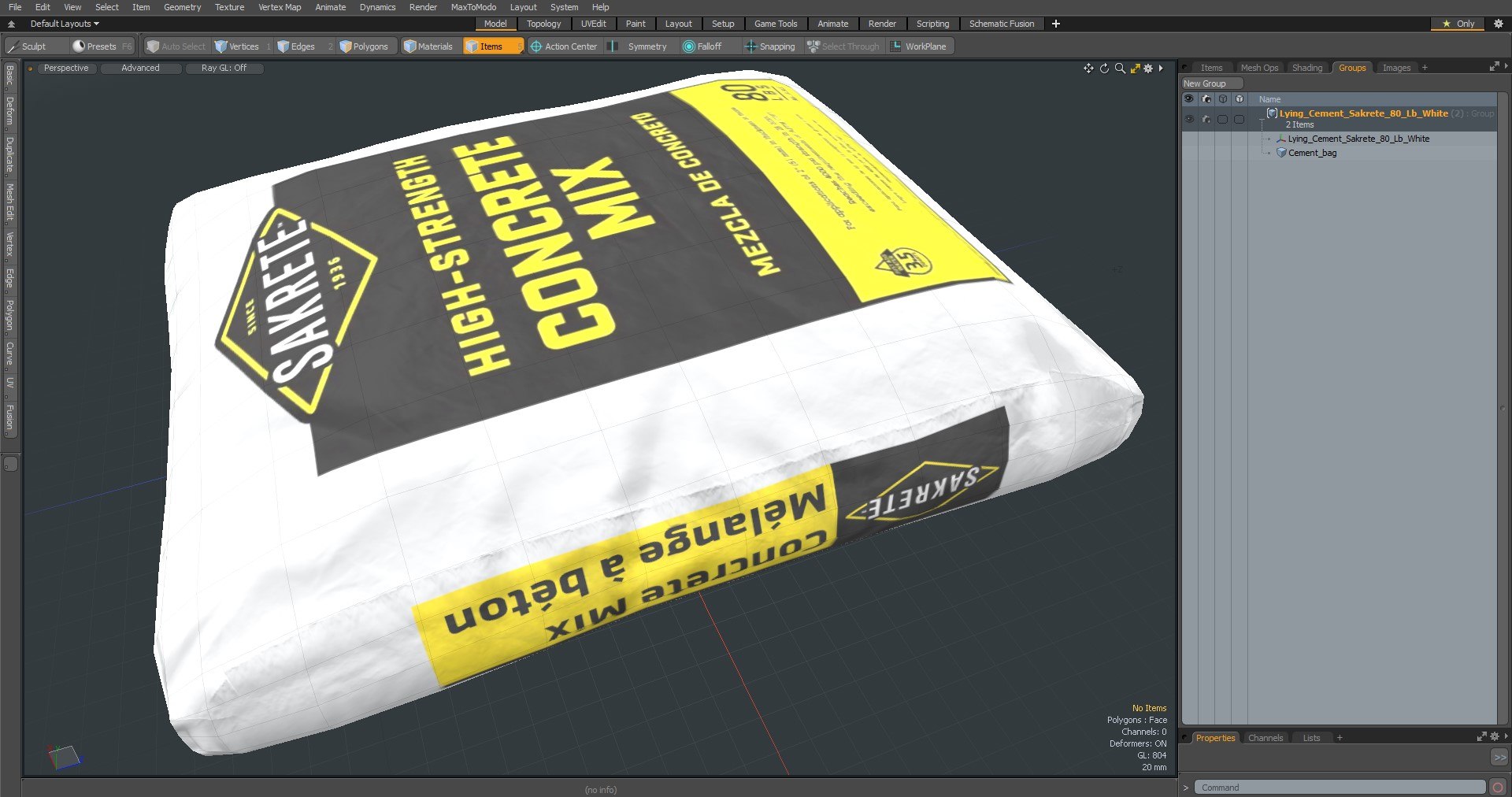
Task: Add a tab next to Lists
Action: click(x=1340, y=738)
